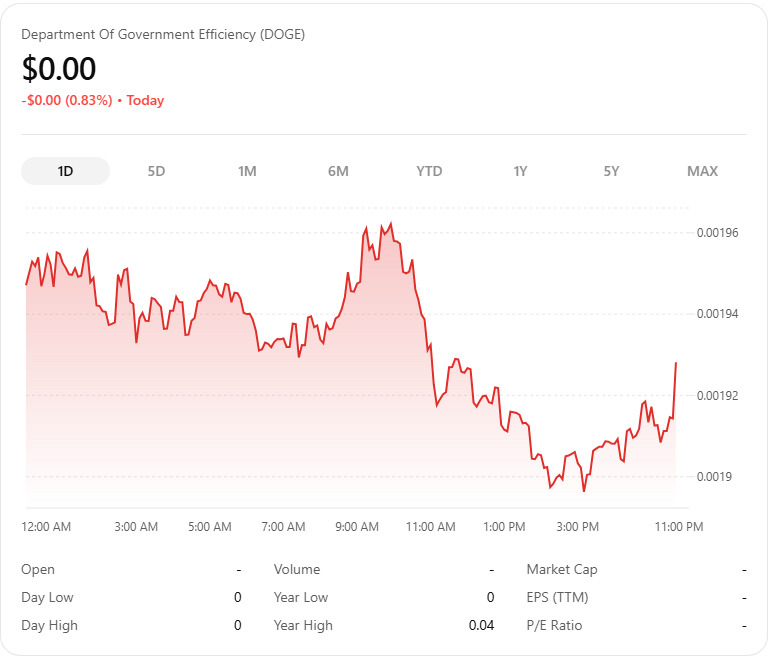Switch to the 5D range tab

tap(156, 171)
